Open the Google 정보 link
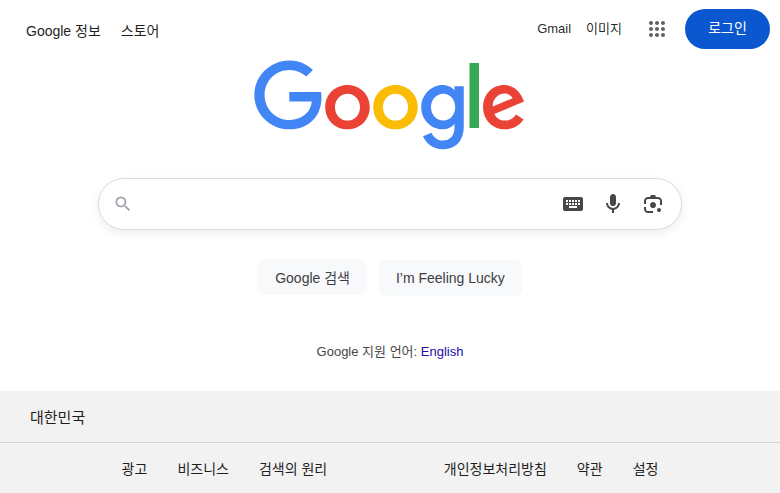Image resolution: width=780 pixels, height=493 pixels. [63, 31]
